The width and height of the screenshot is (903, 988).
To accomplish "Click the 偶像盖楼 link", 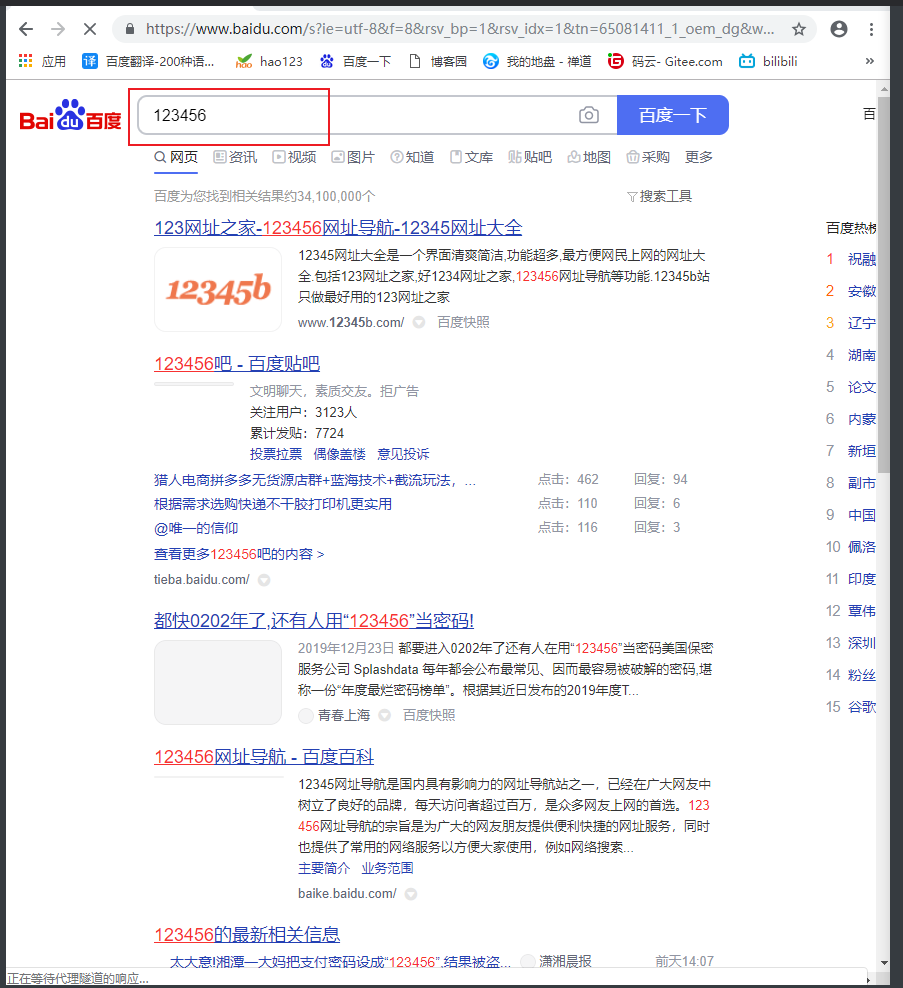I will point(340,454).
